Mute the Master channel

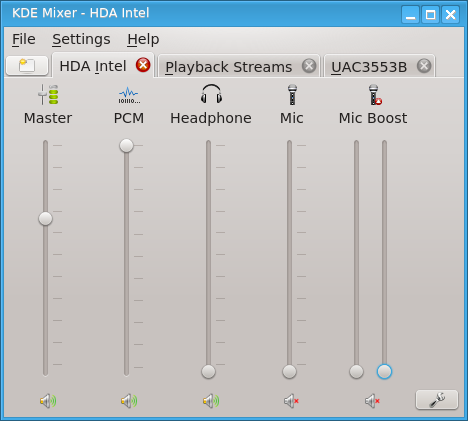pos(48,401)
